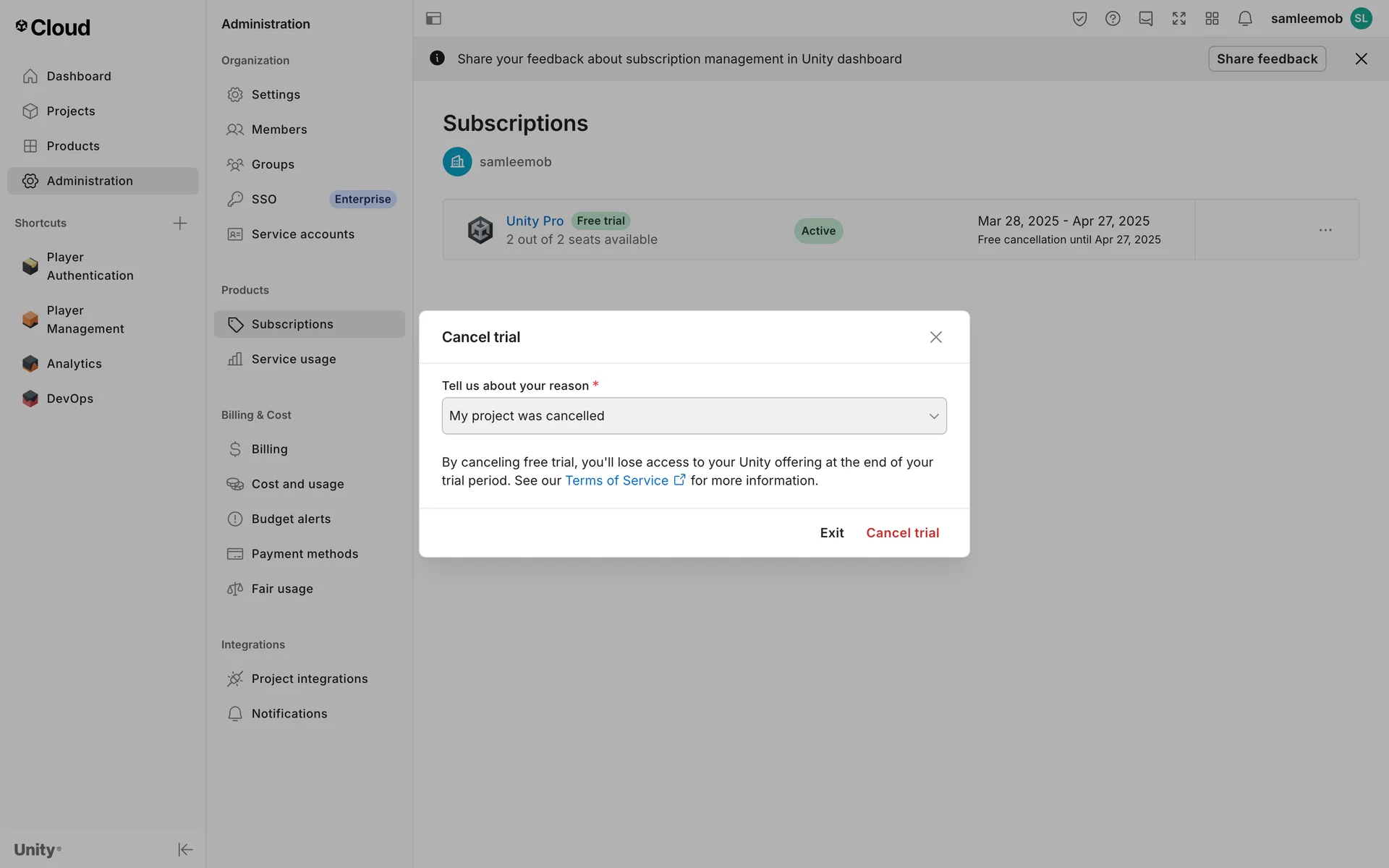
Task: Click the fullscreen expand arrows icon
Action: click(x=1178, y=19)
